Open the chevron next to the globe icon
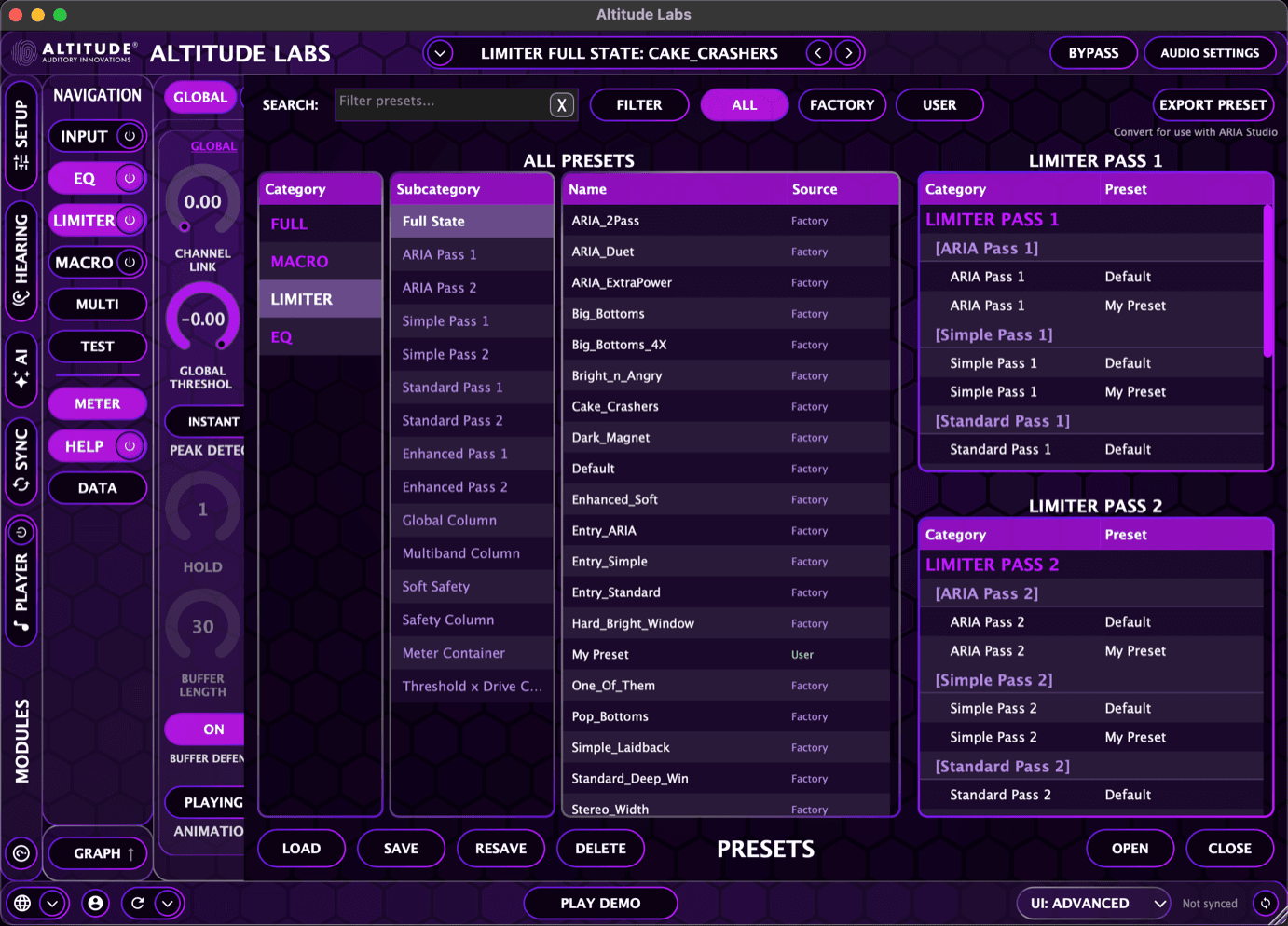The width and height of the screenshot is (1288, 926). point(52,903)
